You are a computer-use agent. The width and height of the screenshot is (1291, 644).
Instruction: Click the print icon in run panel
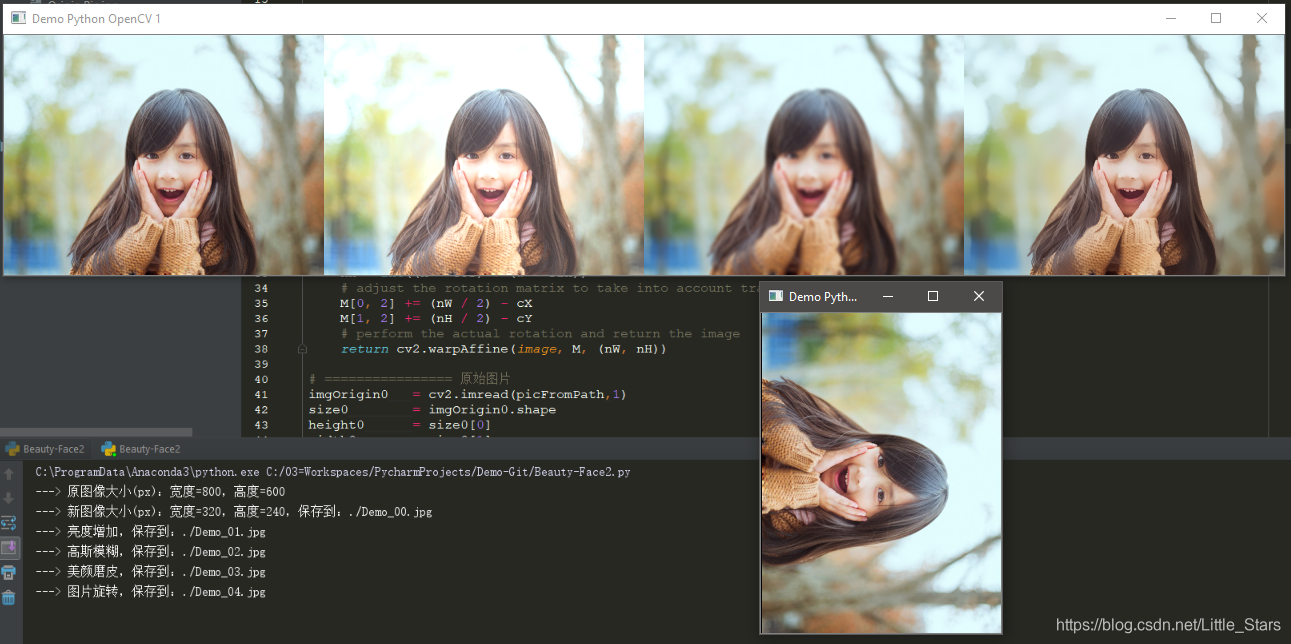[x=9, y=573]
